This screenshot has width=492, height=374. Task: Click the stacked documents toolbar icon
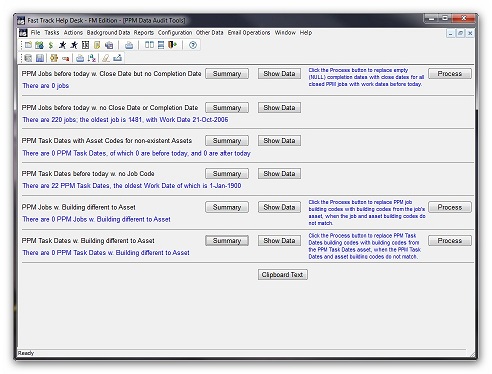pos(109,45)
